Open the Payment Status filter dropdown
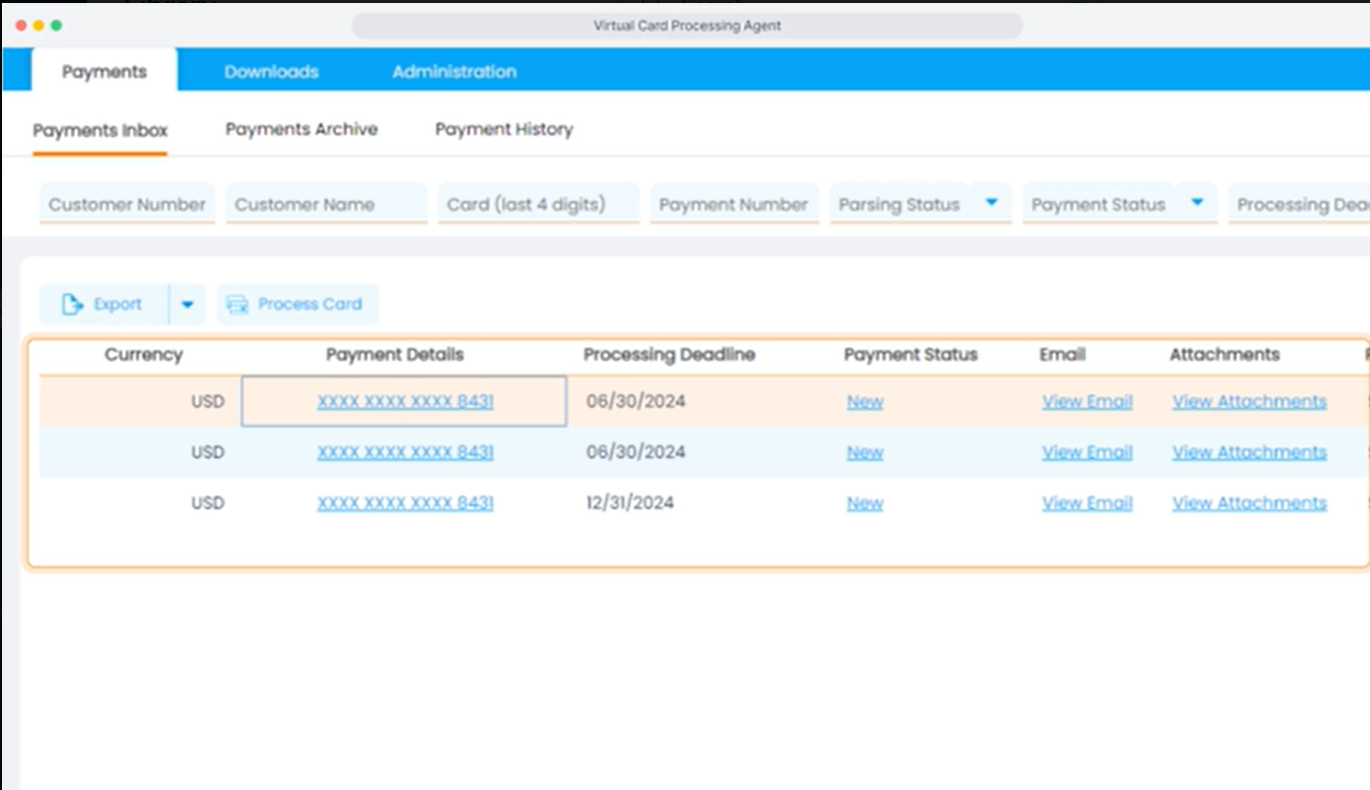The height and width of the screenshot is (790, 1370). [x=1197, y=203]
